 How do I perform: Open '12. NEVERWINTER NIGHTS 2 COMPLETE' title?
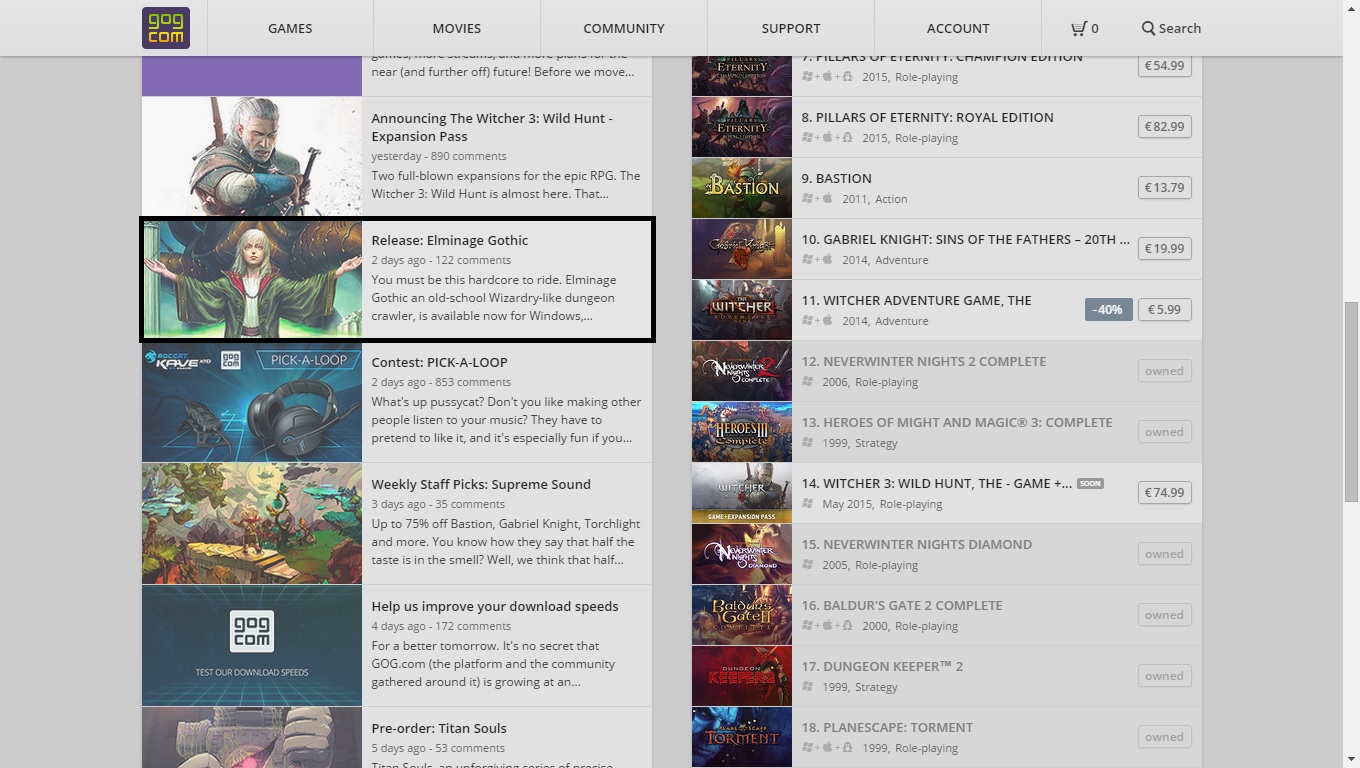[923, 361]
